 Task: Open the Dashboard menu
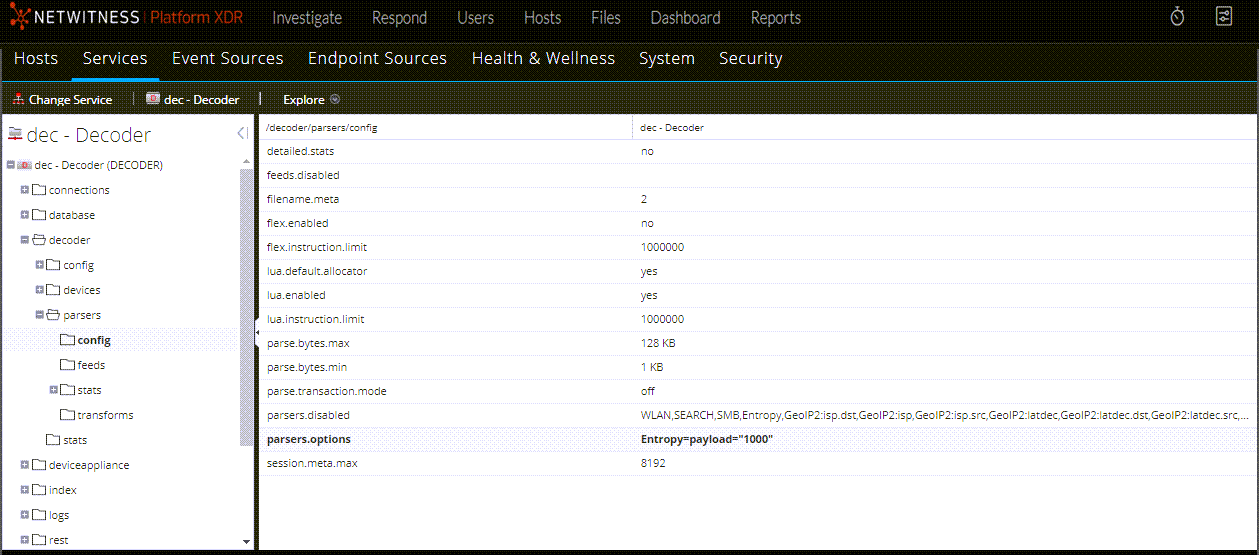point(685,18)
